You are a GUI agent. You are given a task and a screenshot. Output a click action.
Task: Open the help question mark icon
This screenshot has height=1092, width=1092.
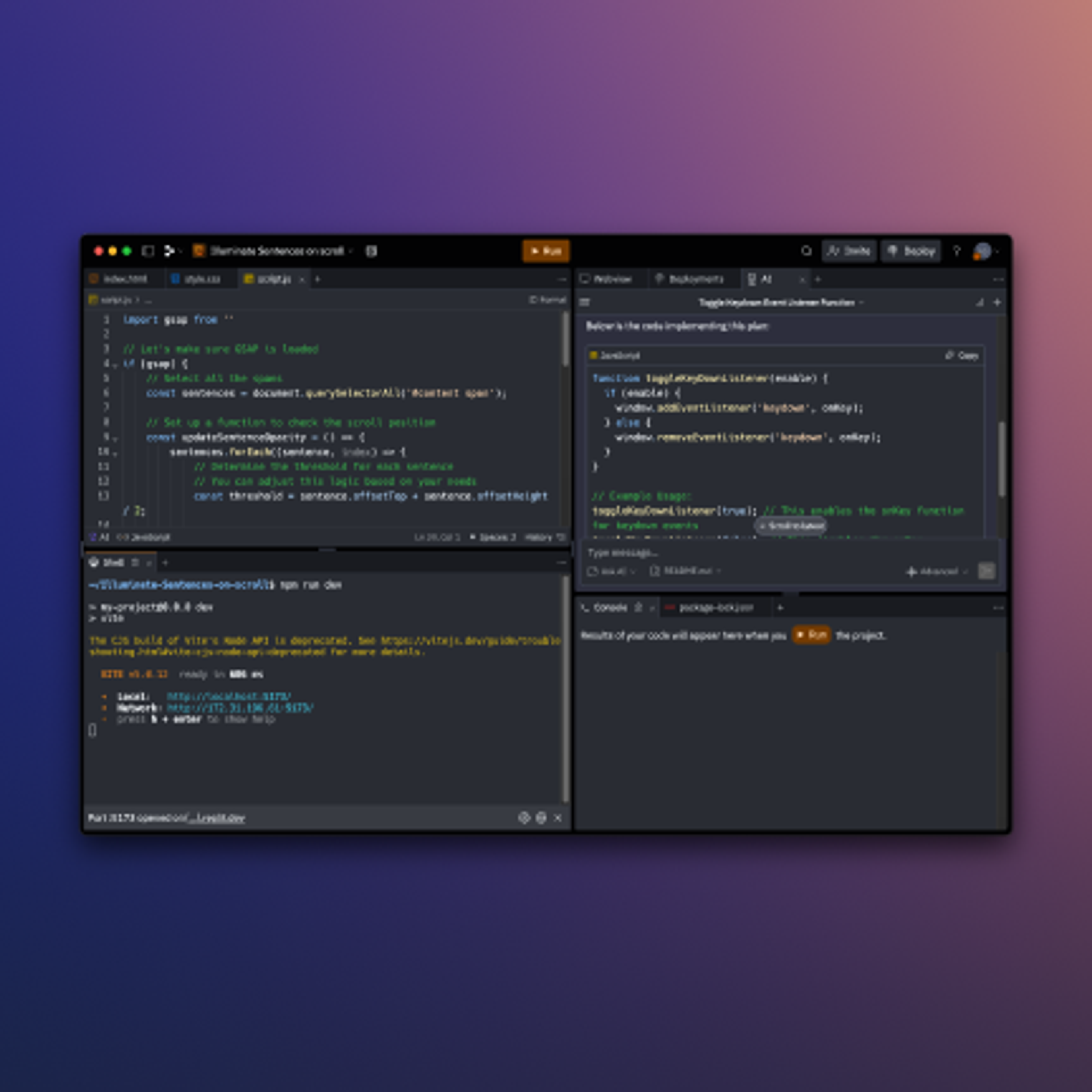(956, 251)
